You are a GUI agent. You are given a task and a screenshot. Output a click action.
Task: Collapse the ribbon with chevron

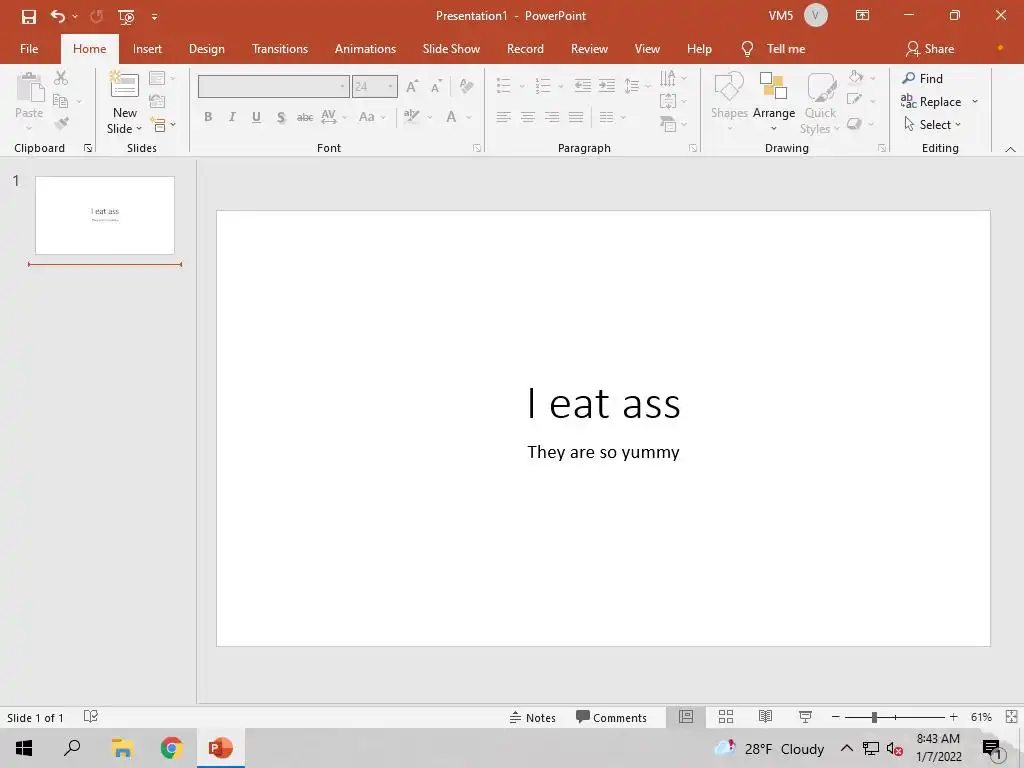[1010, 149]
